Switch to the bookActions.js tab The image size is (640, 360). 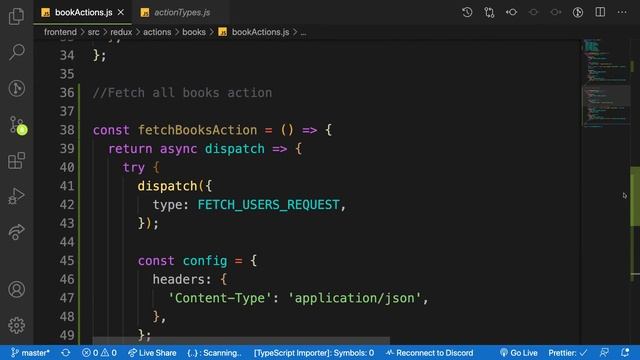[84, 13]
